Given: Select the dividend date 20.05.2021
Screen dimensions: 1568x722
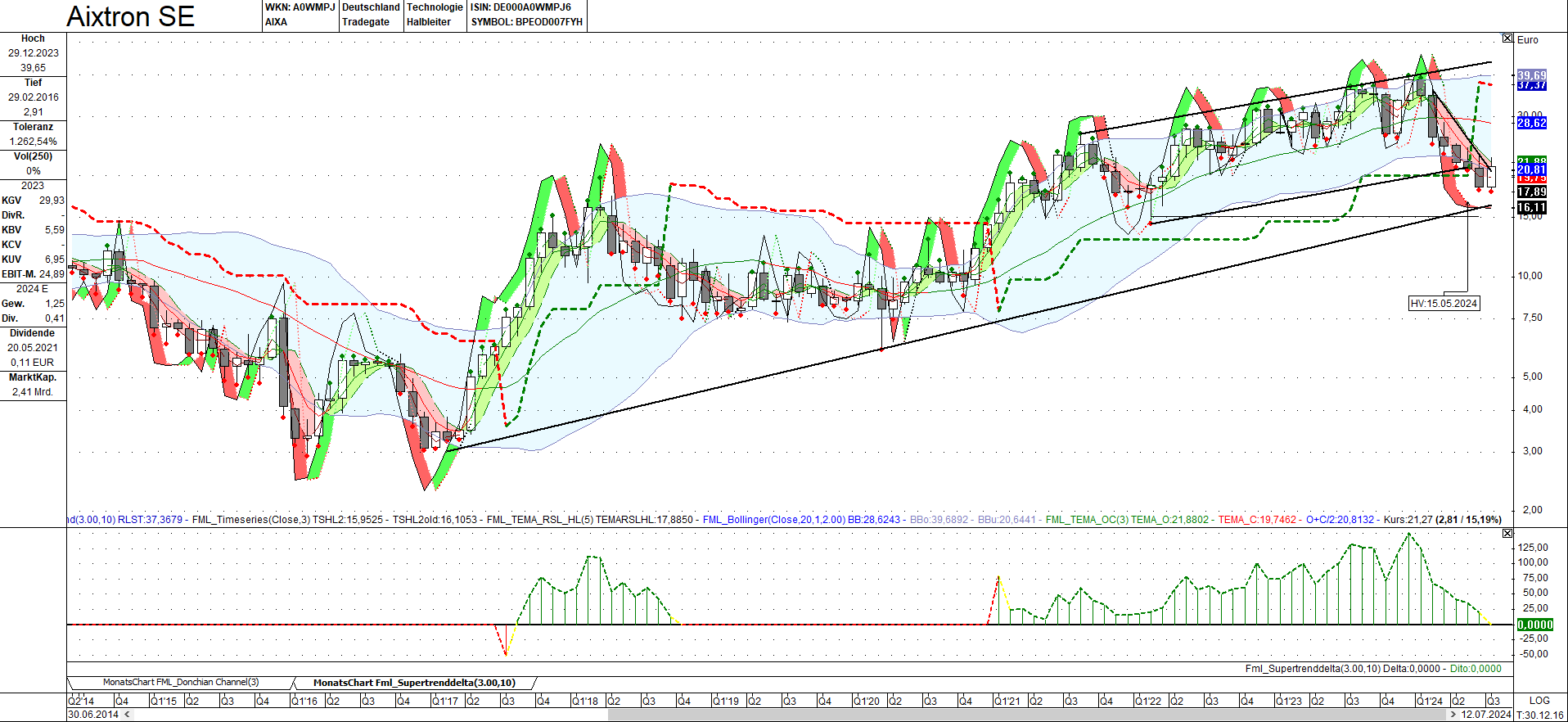Looking at the screenshot, I should 34,348.
